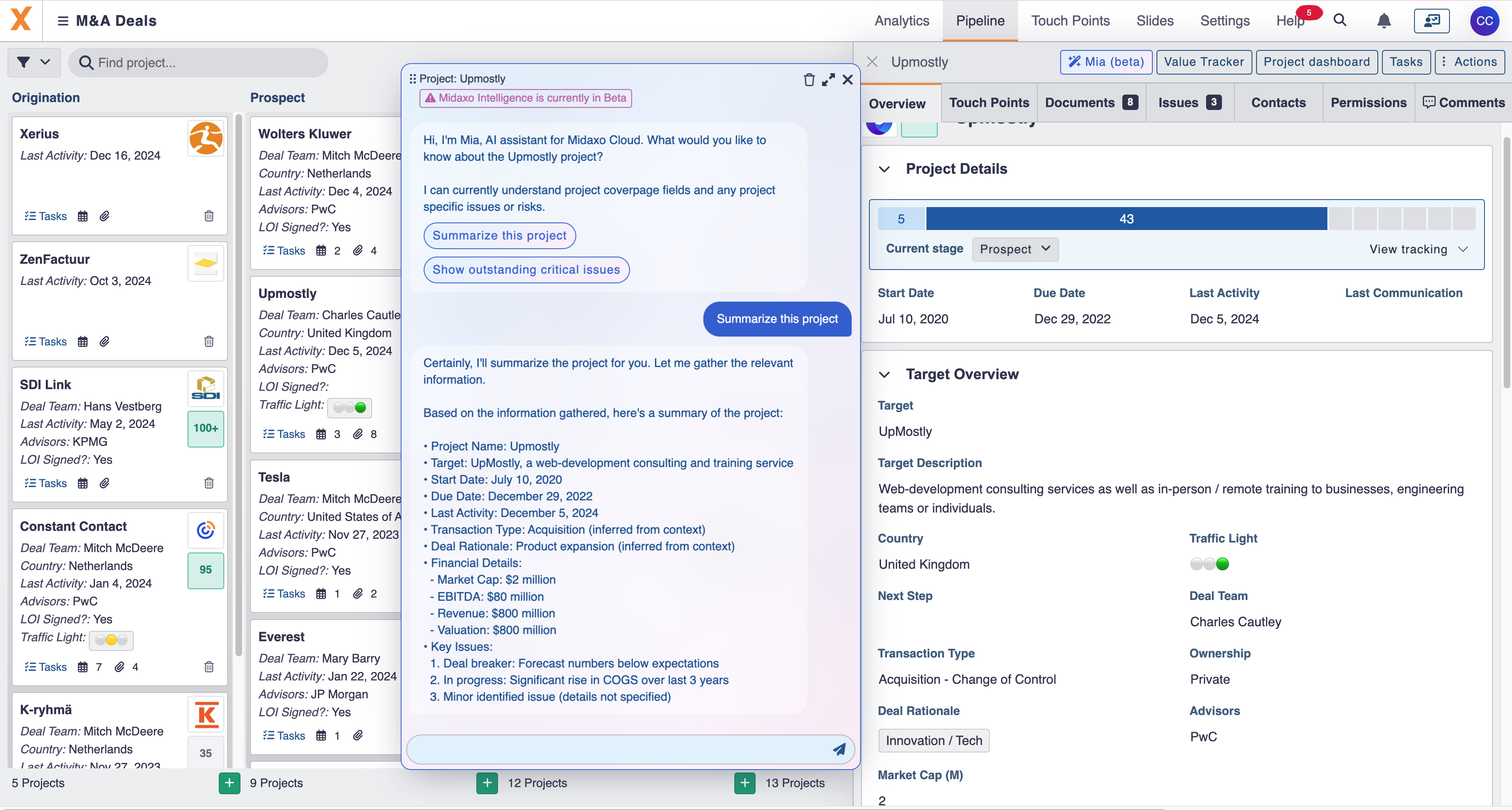
Task: Switch to the Issues tab
Action: tap(1190, 103)
